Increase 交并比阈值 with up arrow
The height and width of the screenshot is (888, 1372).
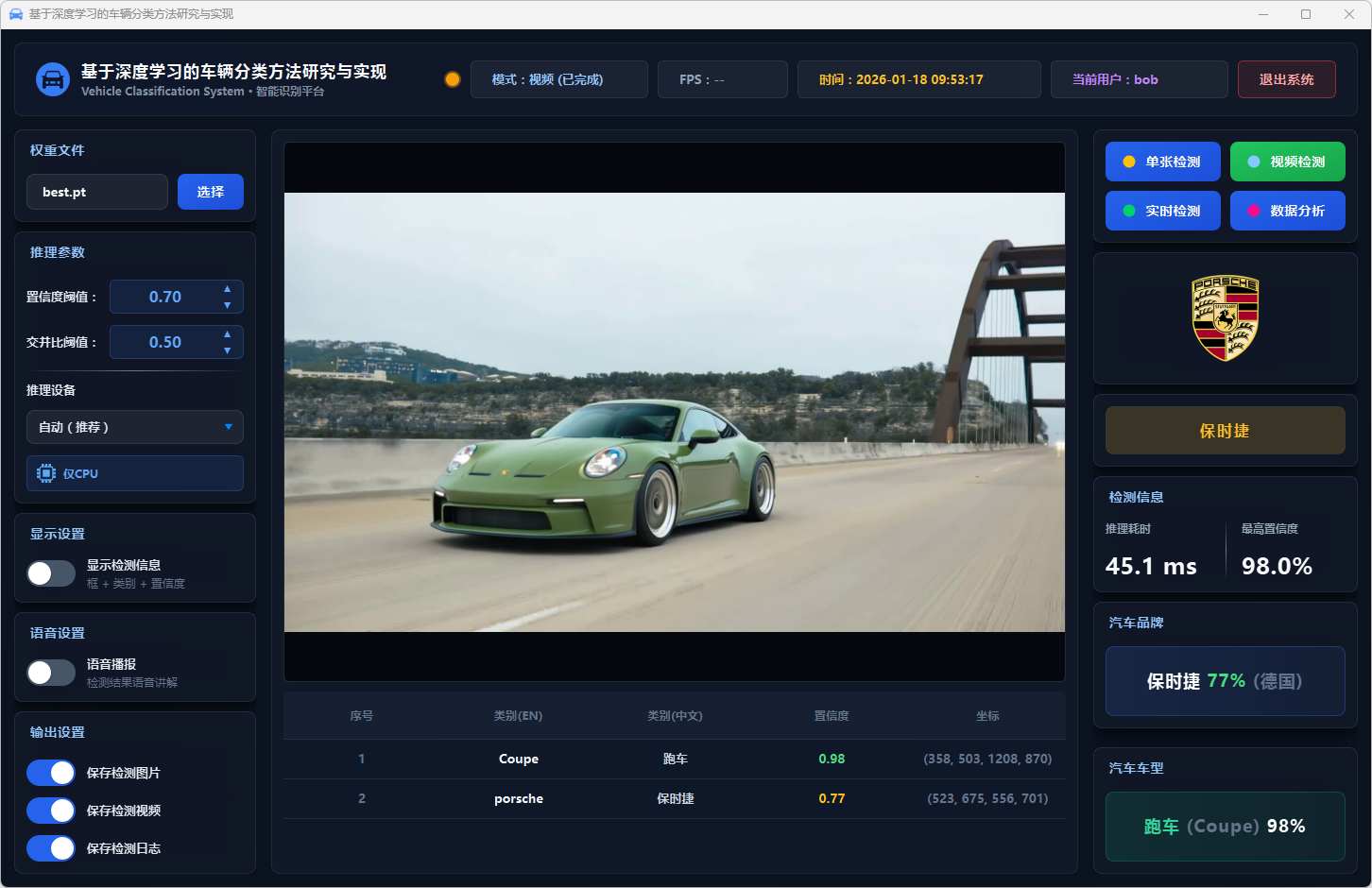pyautogui.click(x=227, y=334)
